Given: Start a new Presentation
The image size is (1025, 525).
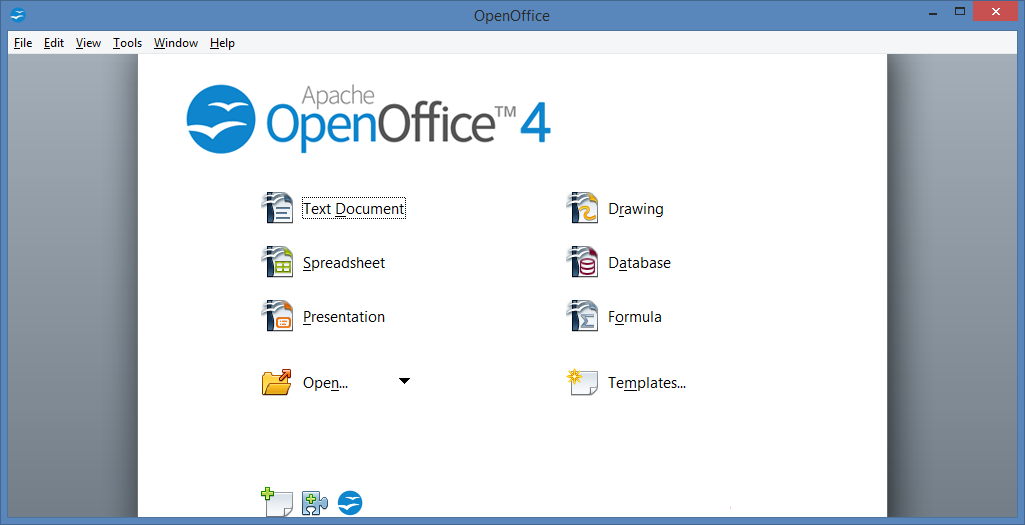Looking at the screenshot, I should 344,317.
